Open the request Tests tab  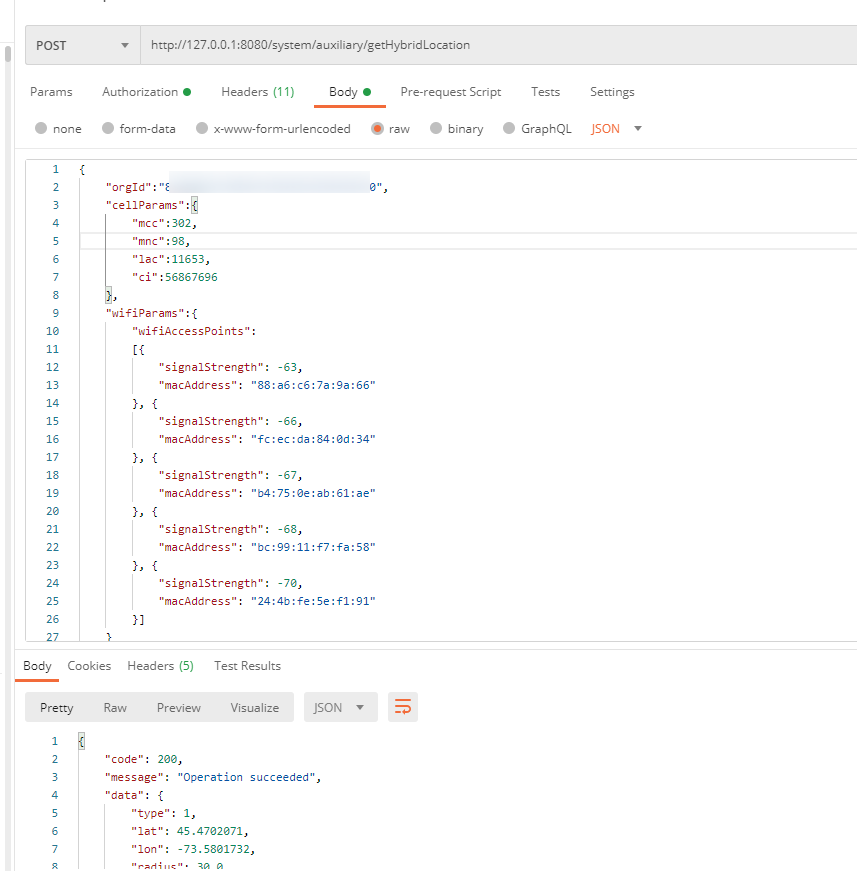coord(545,92)
